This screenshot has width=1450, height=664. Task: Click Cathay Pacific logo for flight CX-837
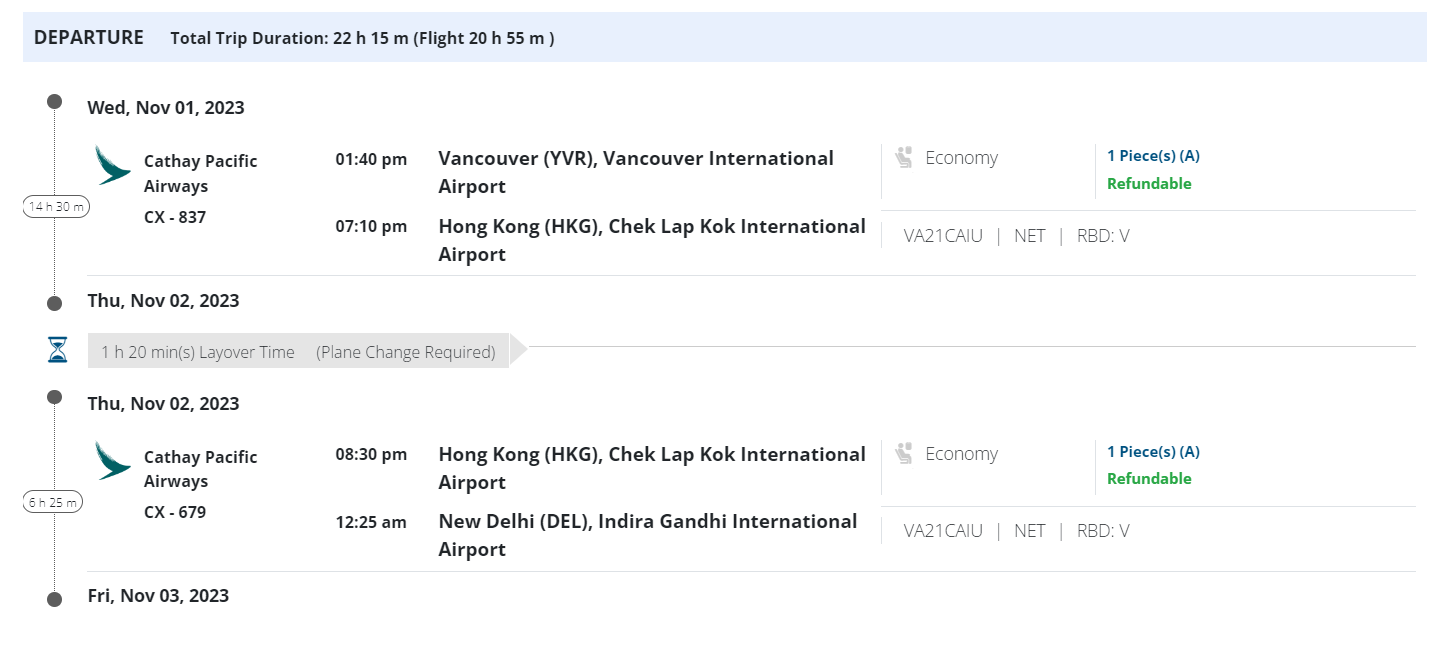(x=112, y=165)
